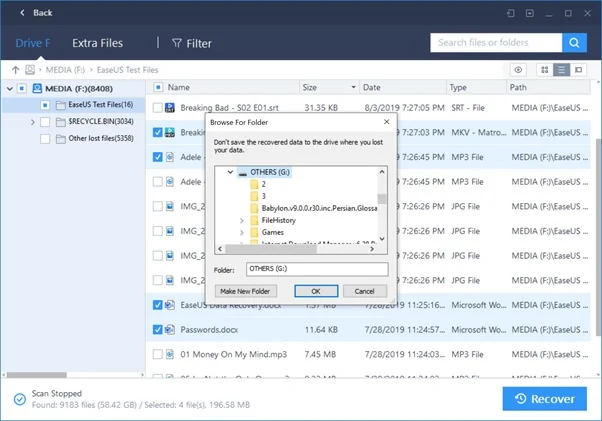This screenshot has width=602, height=421.
Task: Check the $RECYCLE.BIN folder checkbox
Action: point(46,122)
